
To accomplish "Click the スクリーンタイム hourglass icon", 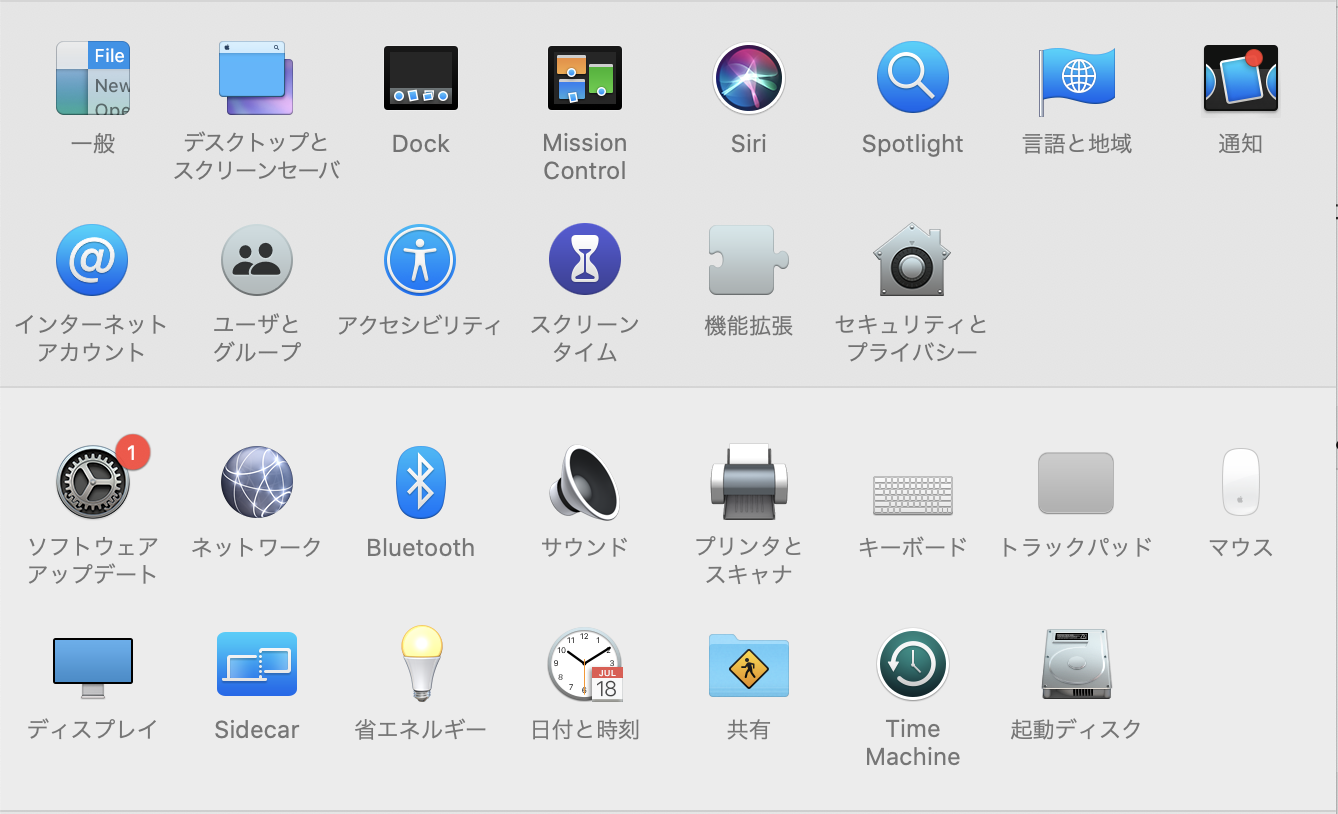I will coord(585,260).
